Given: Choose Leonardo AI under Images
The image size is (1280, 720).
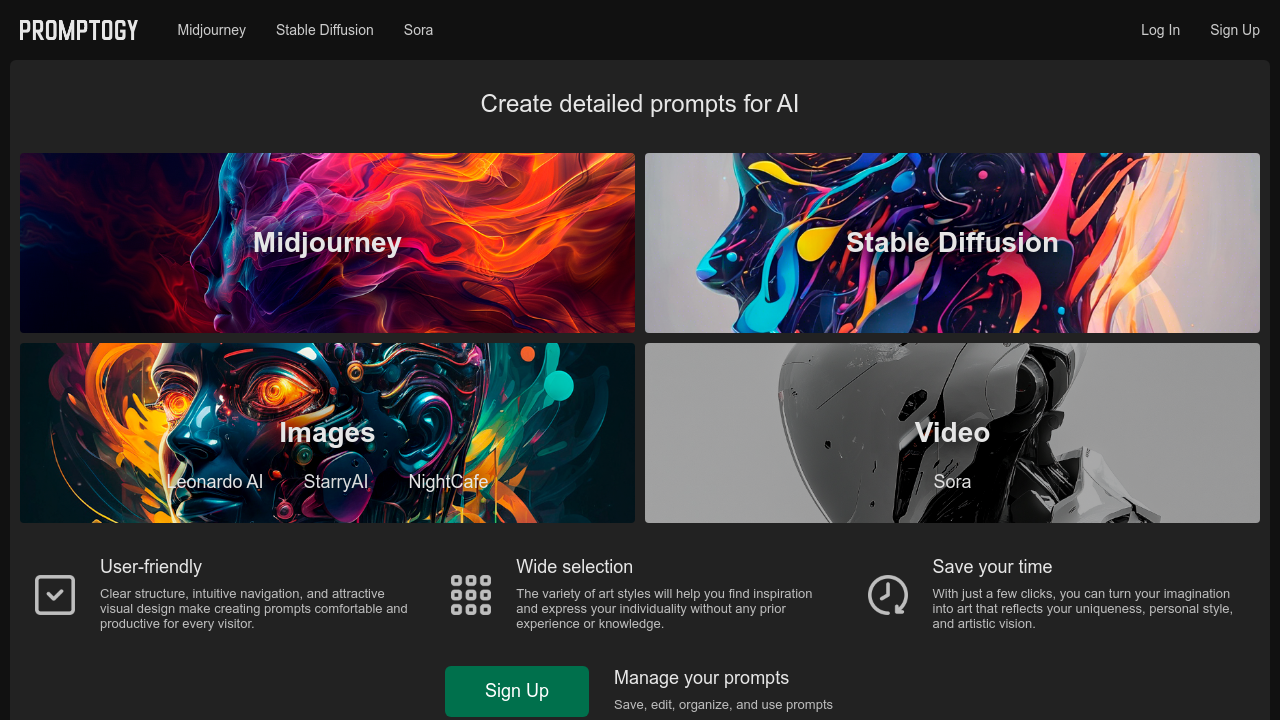Looking at the screenshot, I should tap(215, 482).
